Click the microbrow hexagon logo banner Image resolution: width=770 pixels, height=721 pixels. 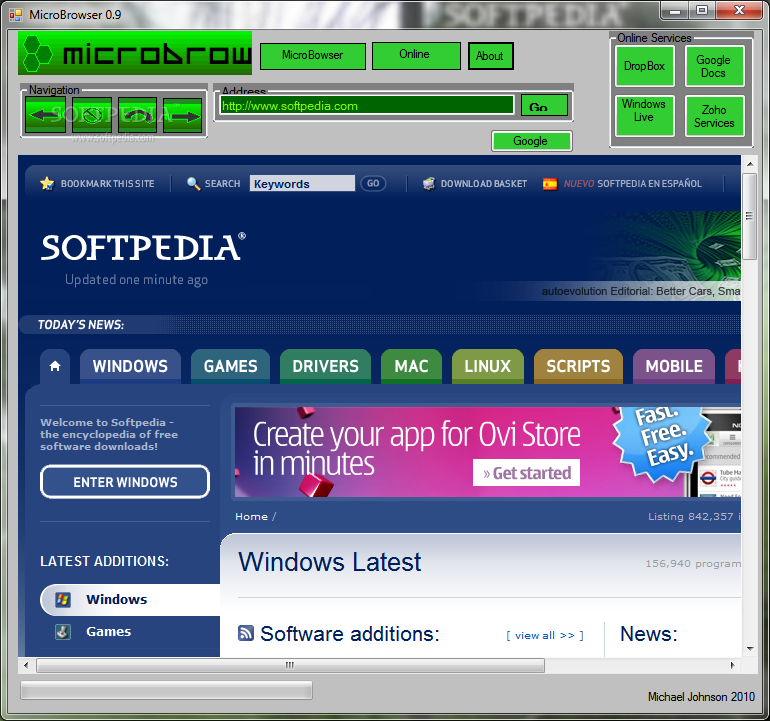tap(135, 53)
